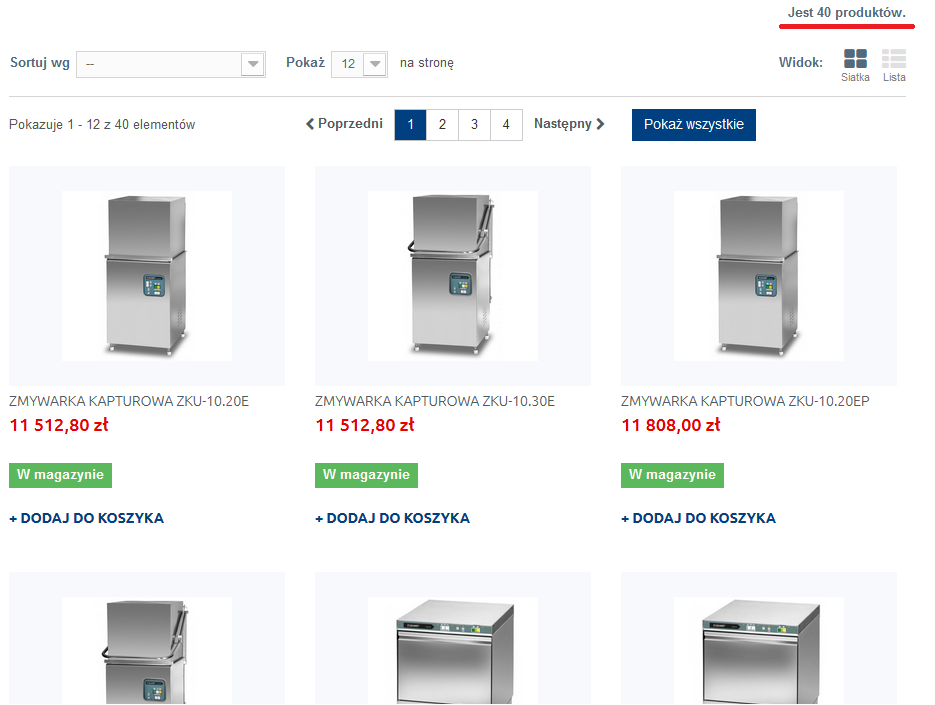Open ZKU-10.30E dishwasher product image
This screenshot has width=935, height=705.
(x=453, y=276)
